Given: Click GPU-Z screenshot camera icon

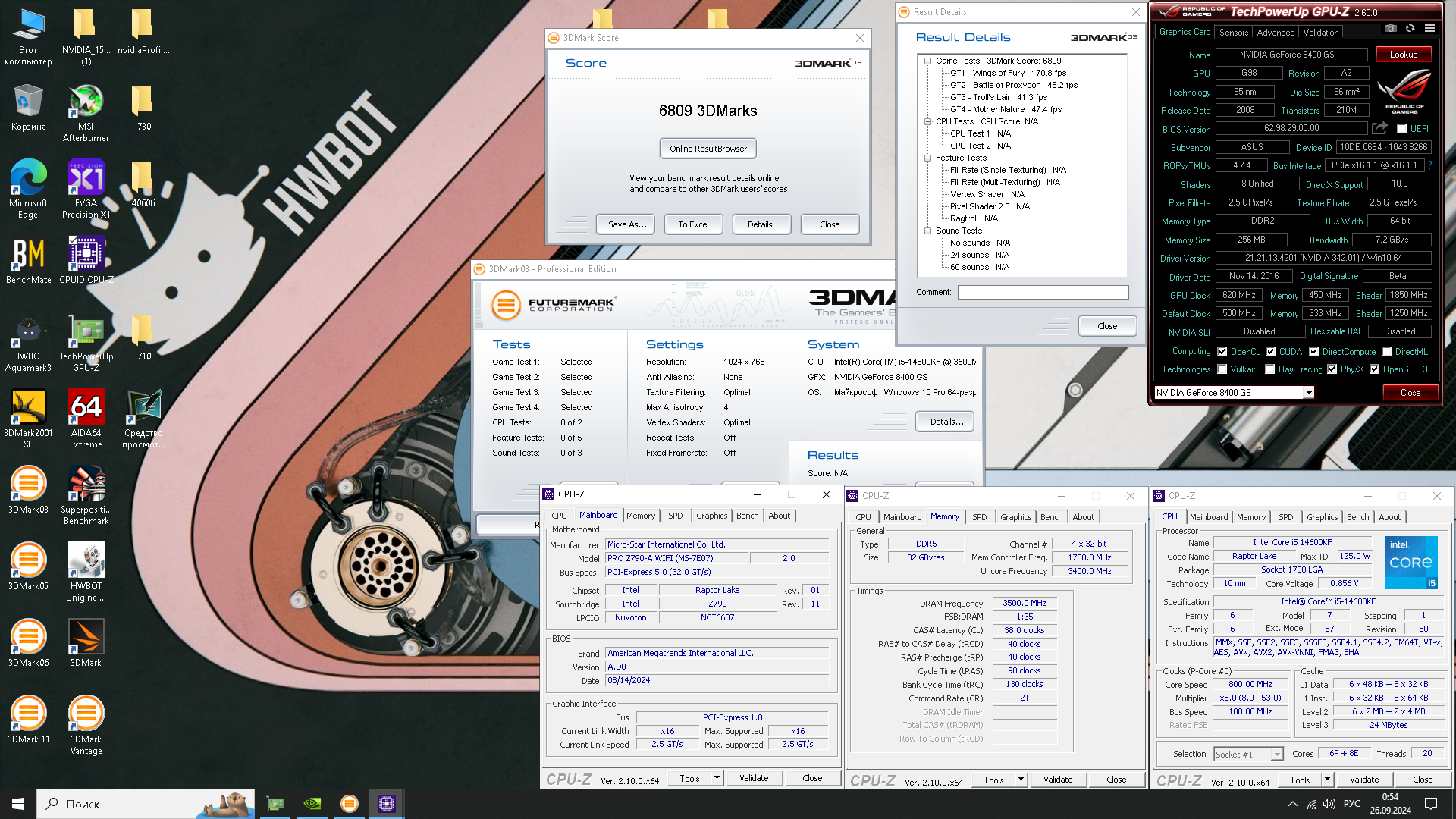Looking at the screenshot, I should 1390,29.
